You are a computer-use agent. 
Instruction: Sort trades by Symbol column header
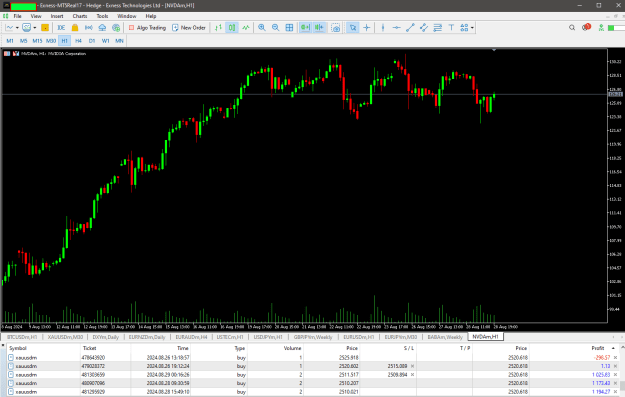18,348
